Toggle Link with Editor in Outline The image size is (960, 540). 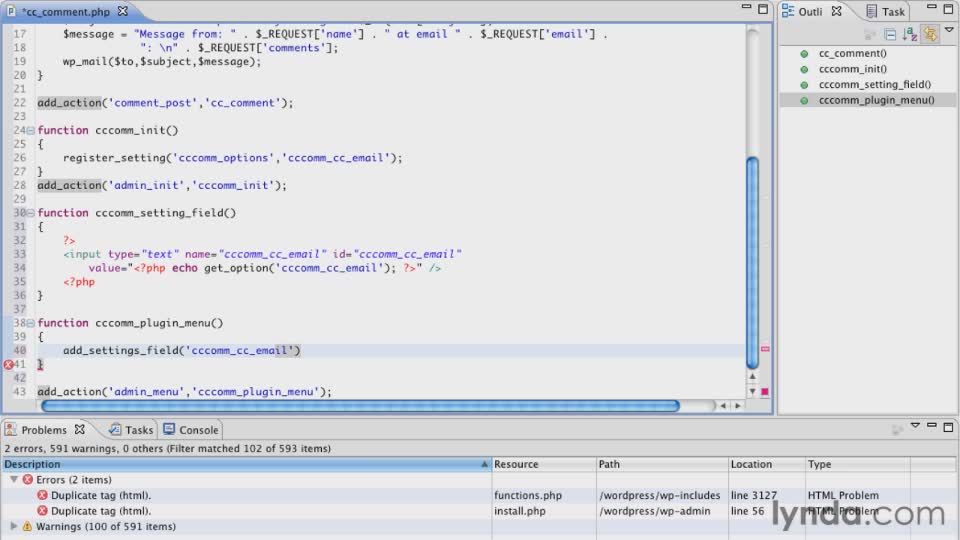930,34
